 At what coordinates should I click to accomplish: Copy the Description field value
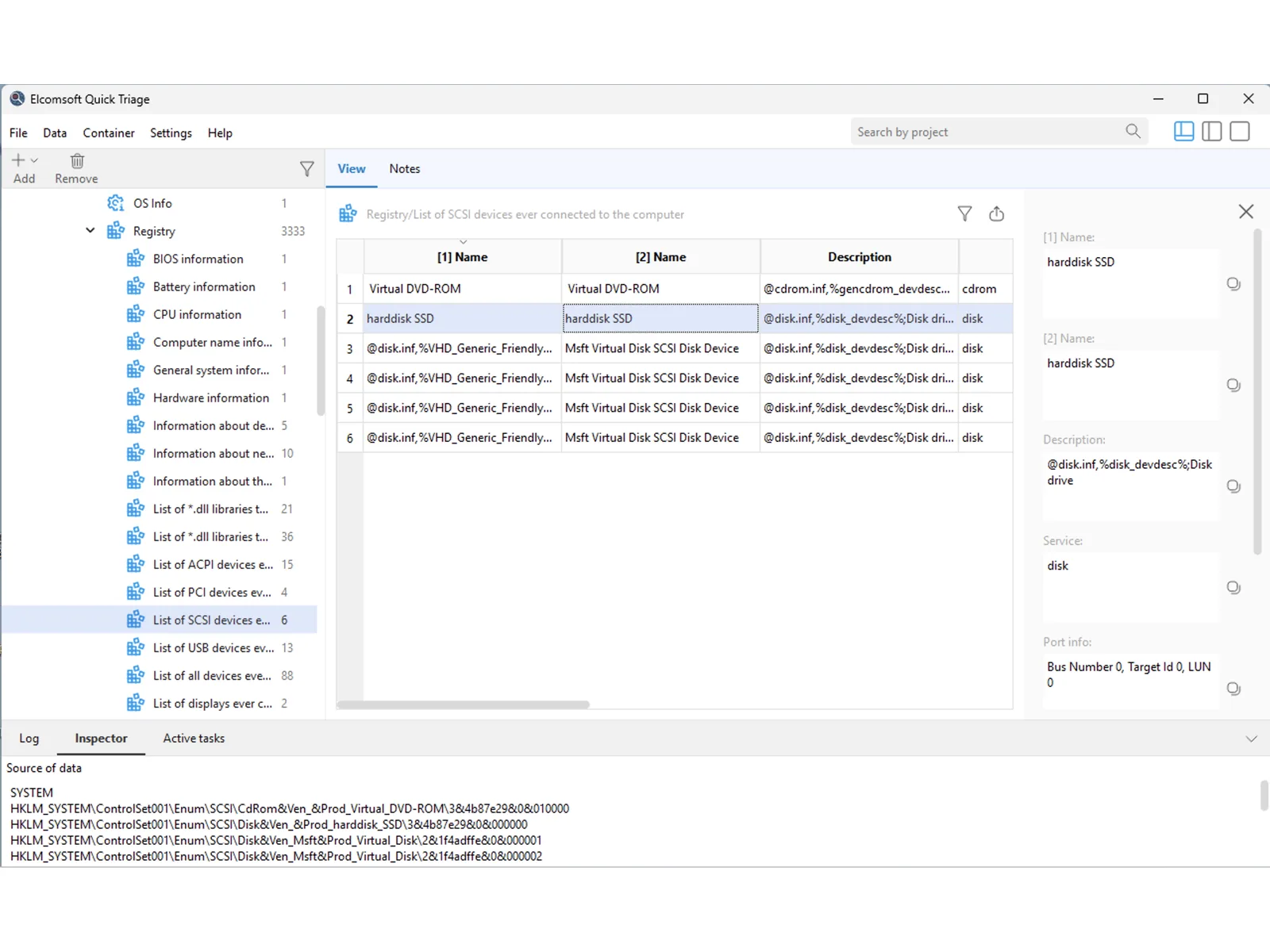click(x=1233, y=486)
